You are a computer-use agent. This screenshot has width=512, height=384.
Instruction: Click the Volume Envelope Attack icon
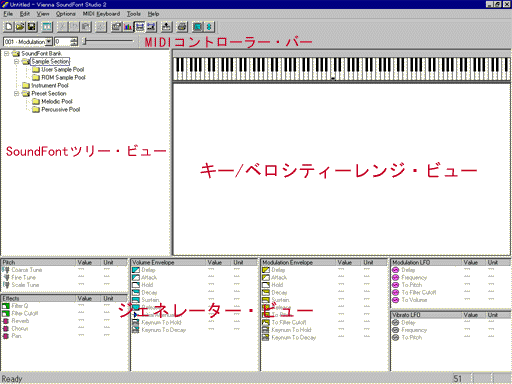click(x=136, y=277)
